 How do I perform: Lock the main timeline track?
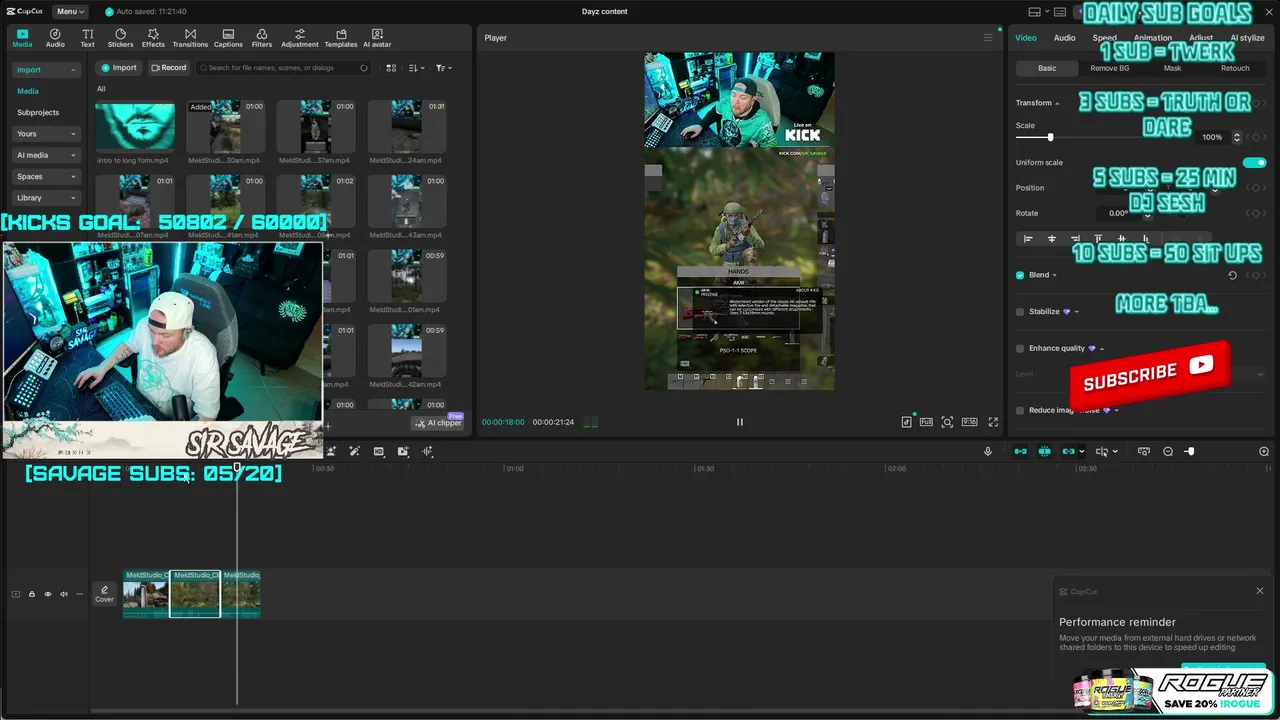tap(32, 594)
